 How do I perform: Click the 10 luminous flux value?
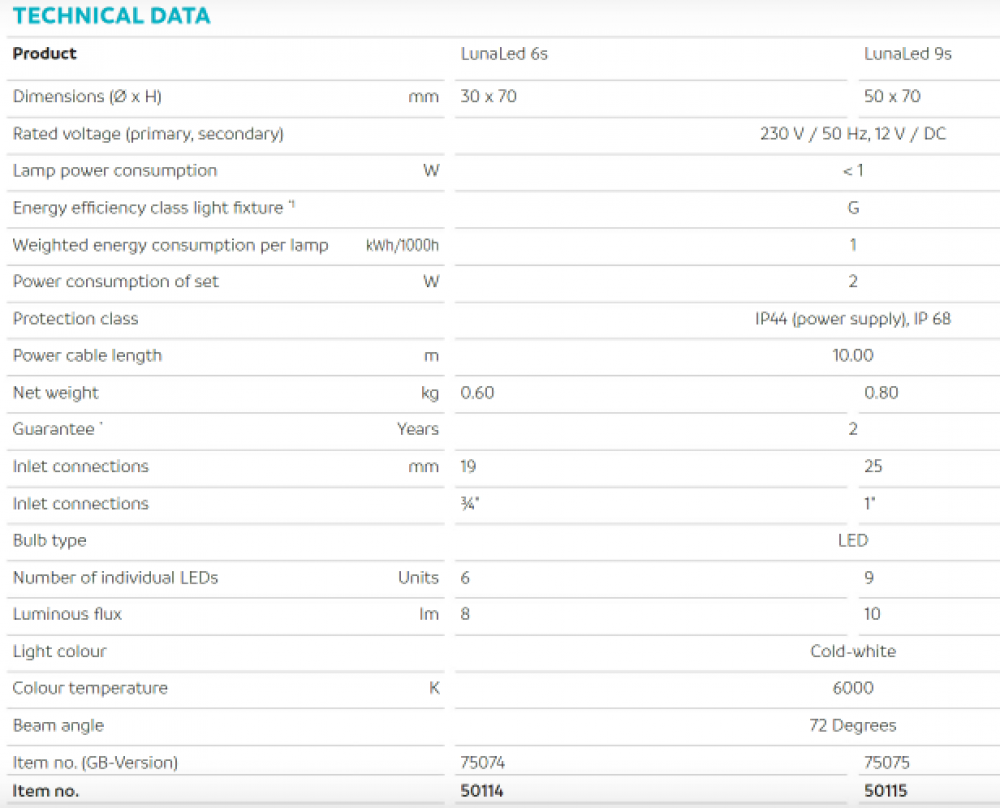click(872, 614)
